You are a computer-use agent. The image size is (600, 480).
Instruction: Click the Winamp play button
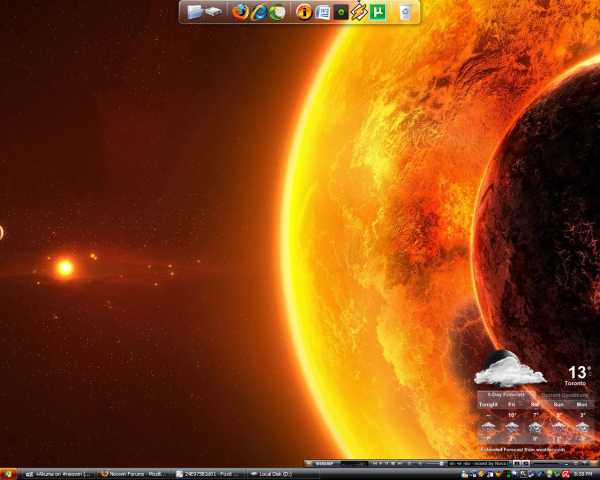[x=381, y=464]
